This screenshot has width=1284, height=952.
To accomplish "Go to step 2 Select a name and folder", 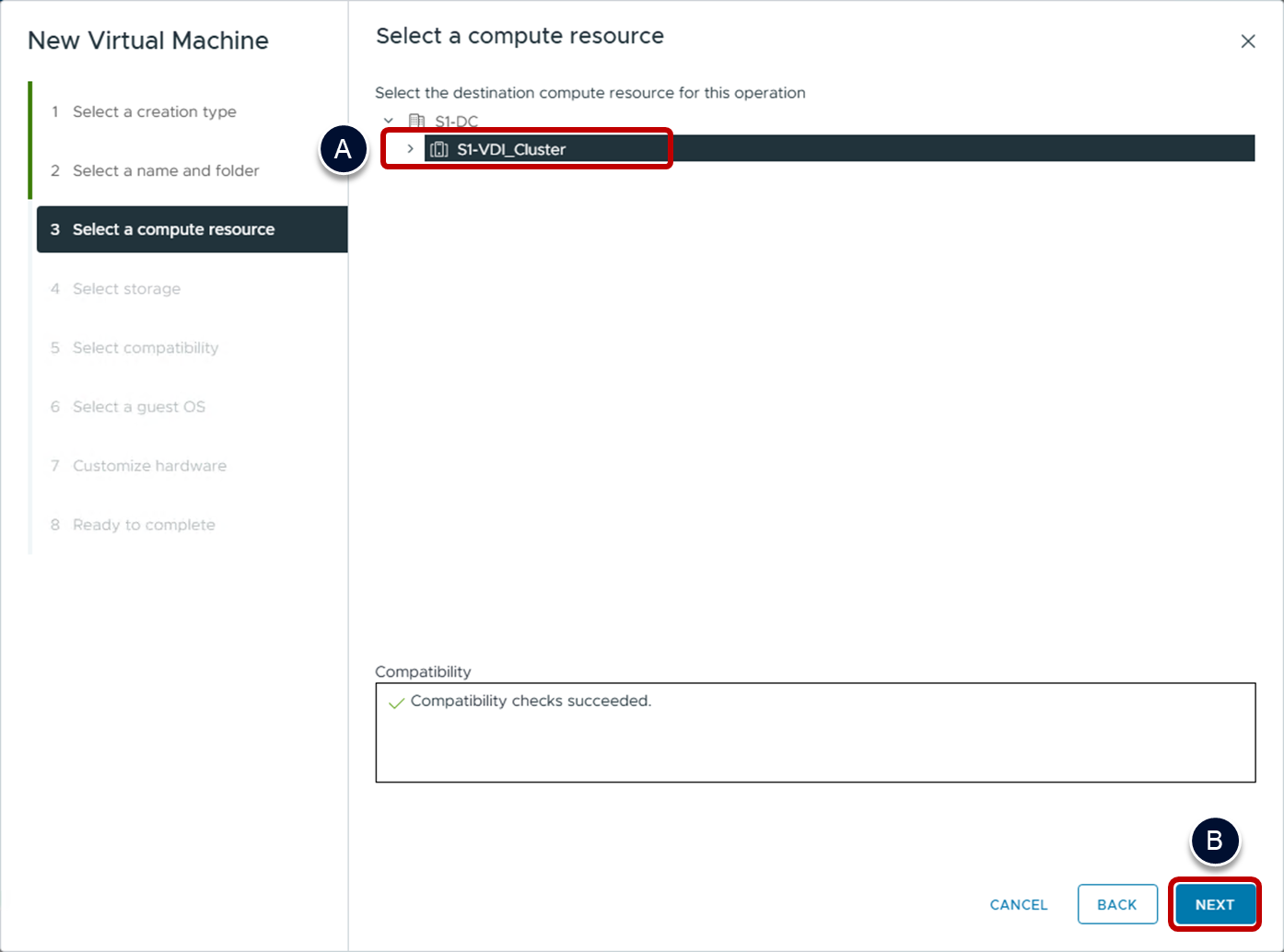I will point(166,170).
